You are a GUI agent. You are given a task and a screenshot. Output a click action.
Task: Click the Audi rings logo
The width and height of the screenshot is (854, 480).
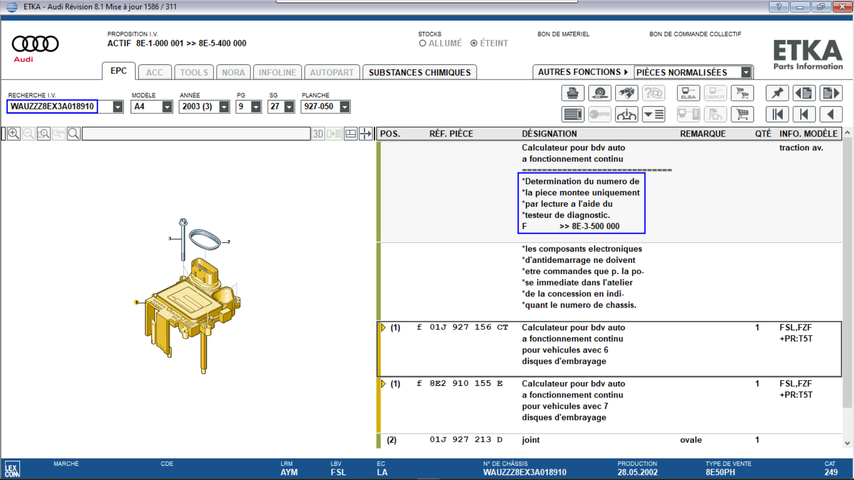click(35, 44)
